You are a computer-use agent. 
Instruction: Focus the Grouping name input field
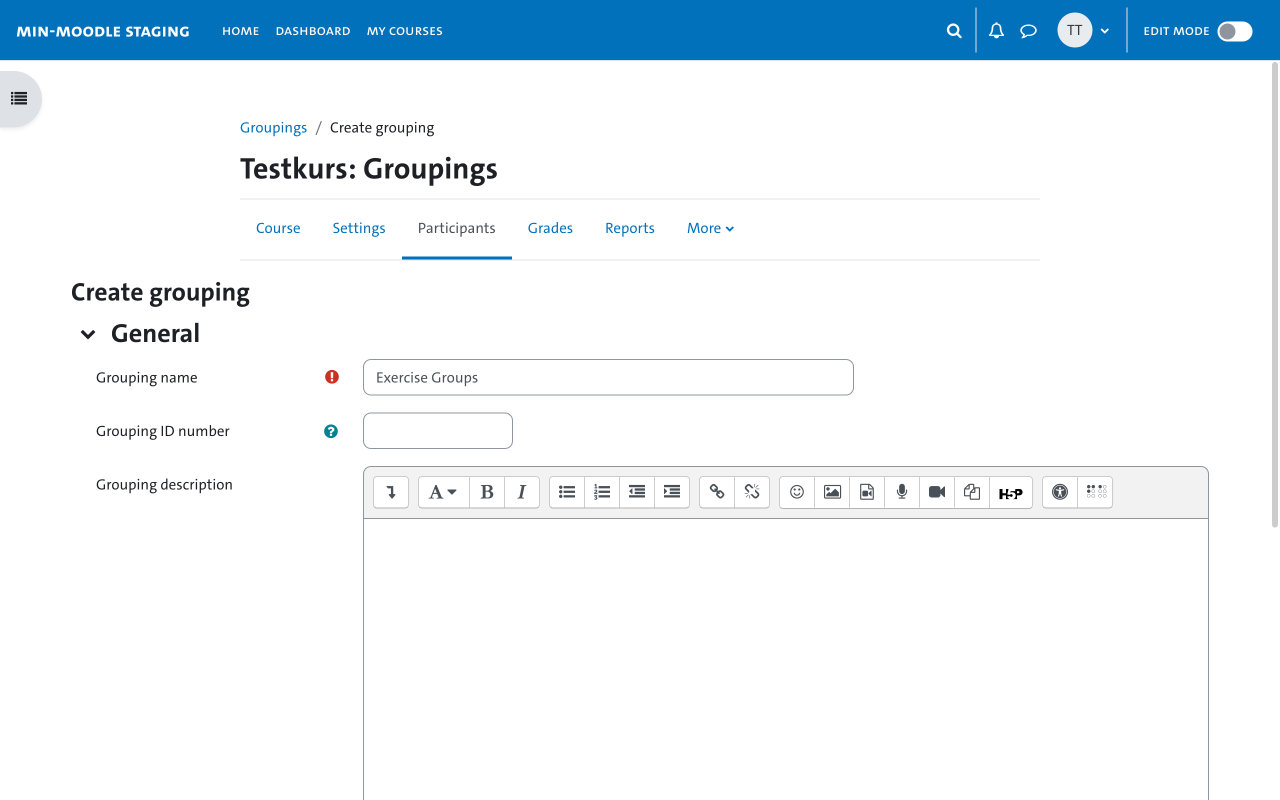(x=608, y=377)
